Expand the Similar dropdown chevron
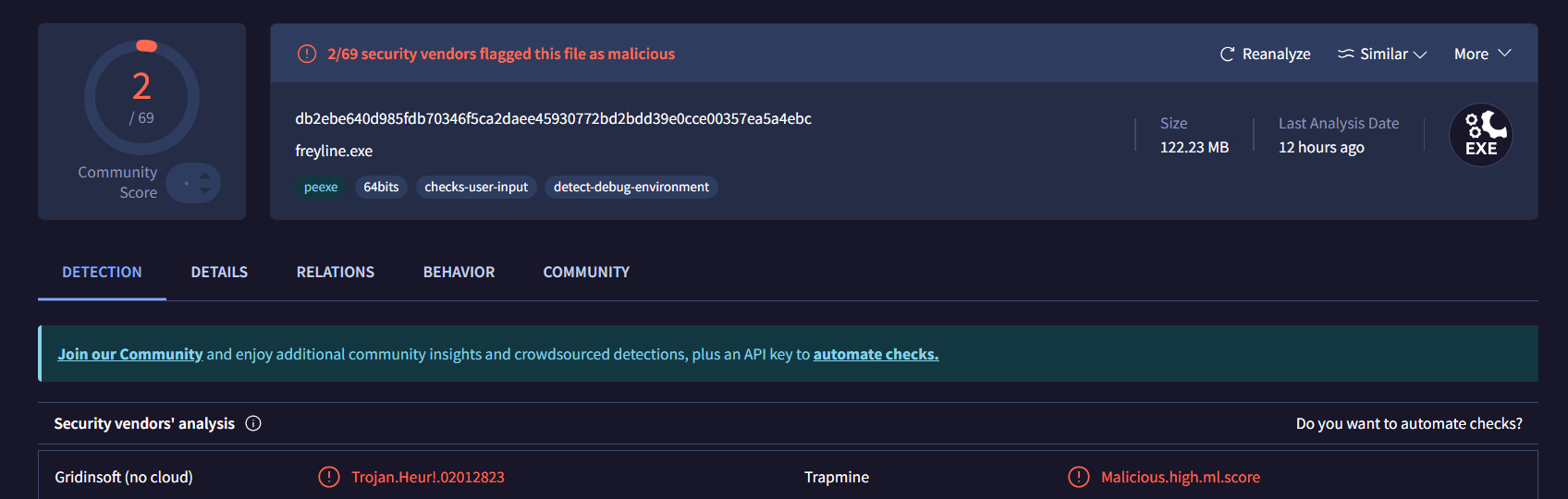Viewport: 1568px width, 499px height. click(1420, 55)
